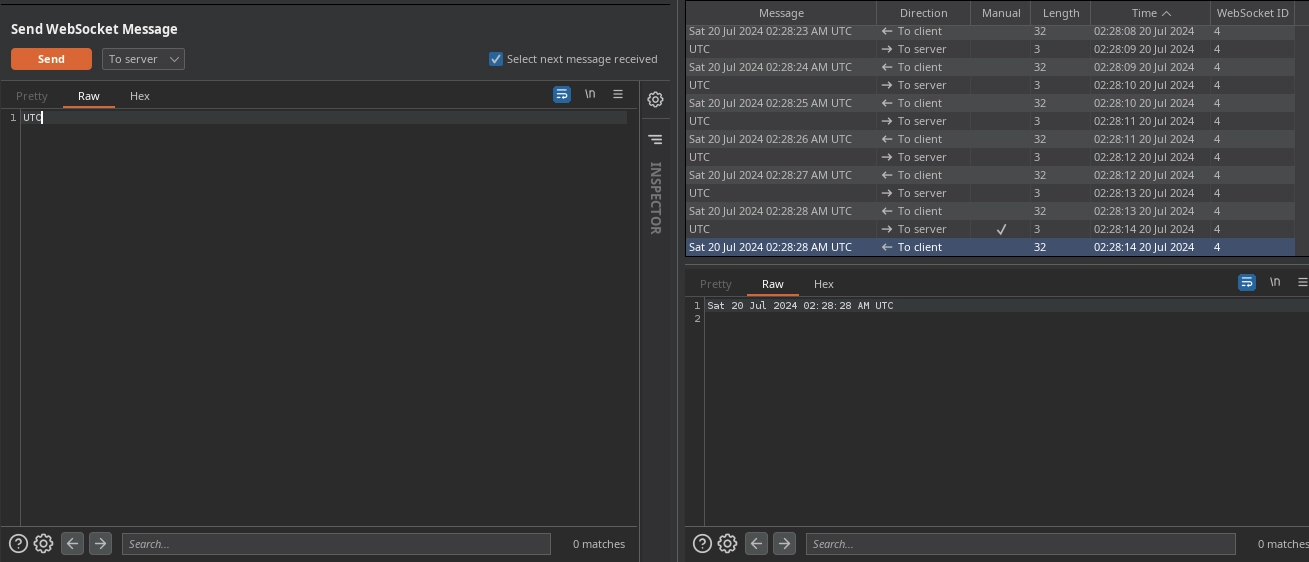Image resolution: width=1309 pixels, height=562 pixels.
Task: Sort history by Time column header
Action: pos(1150,13)
